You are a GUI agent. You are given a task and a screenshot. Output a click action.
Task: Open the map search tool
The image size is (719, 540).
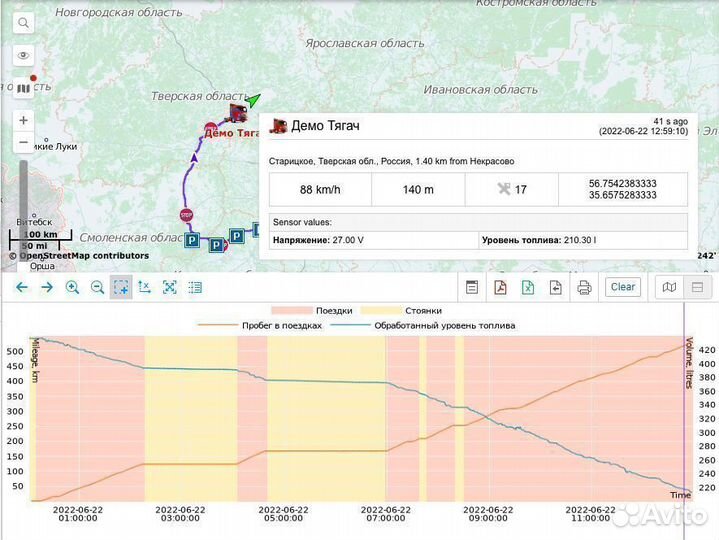click(x=24, y=22)
